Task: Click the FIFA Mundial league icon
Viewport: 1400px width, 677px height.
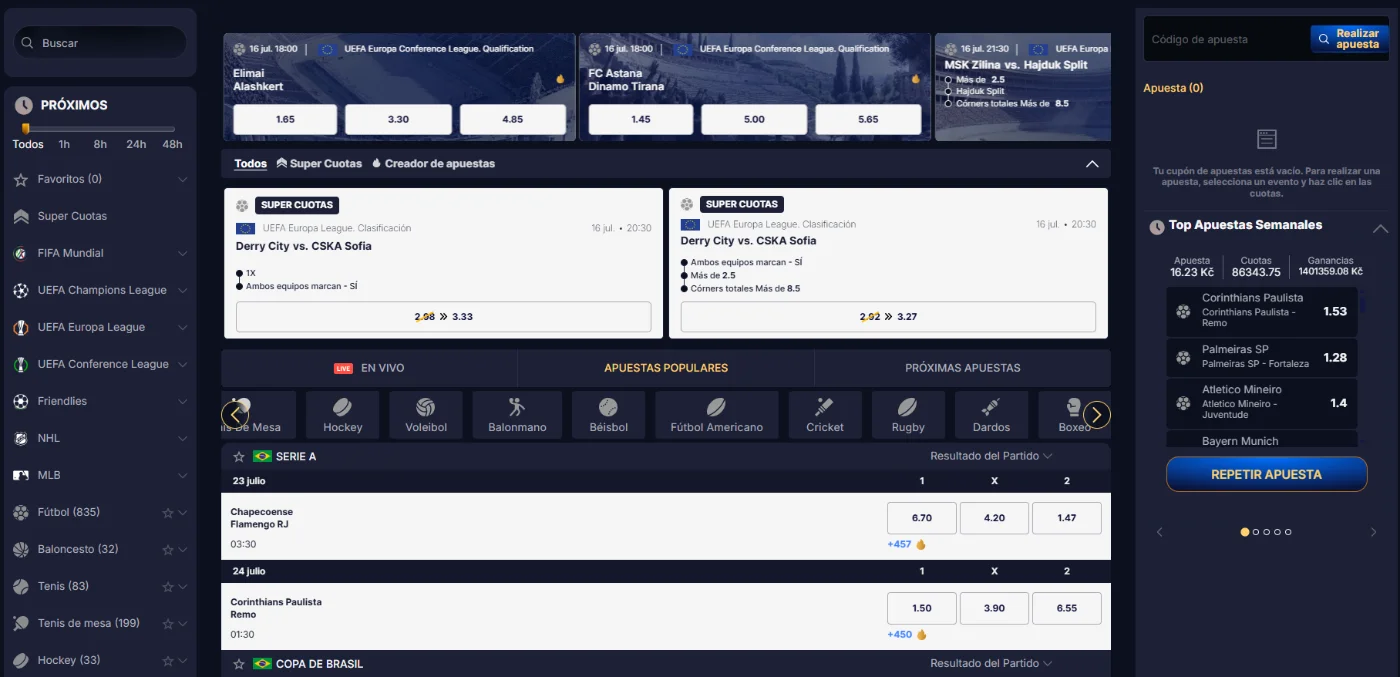Action: click(21, 253)
